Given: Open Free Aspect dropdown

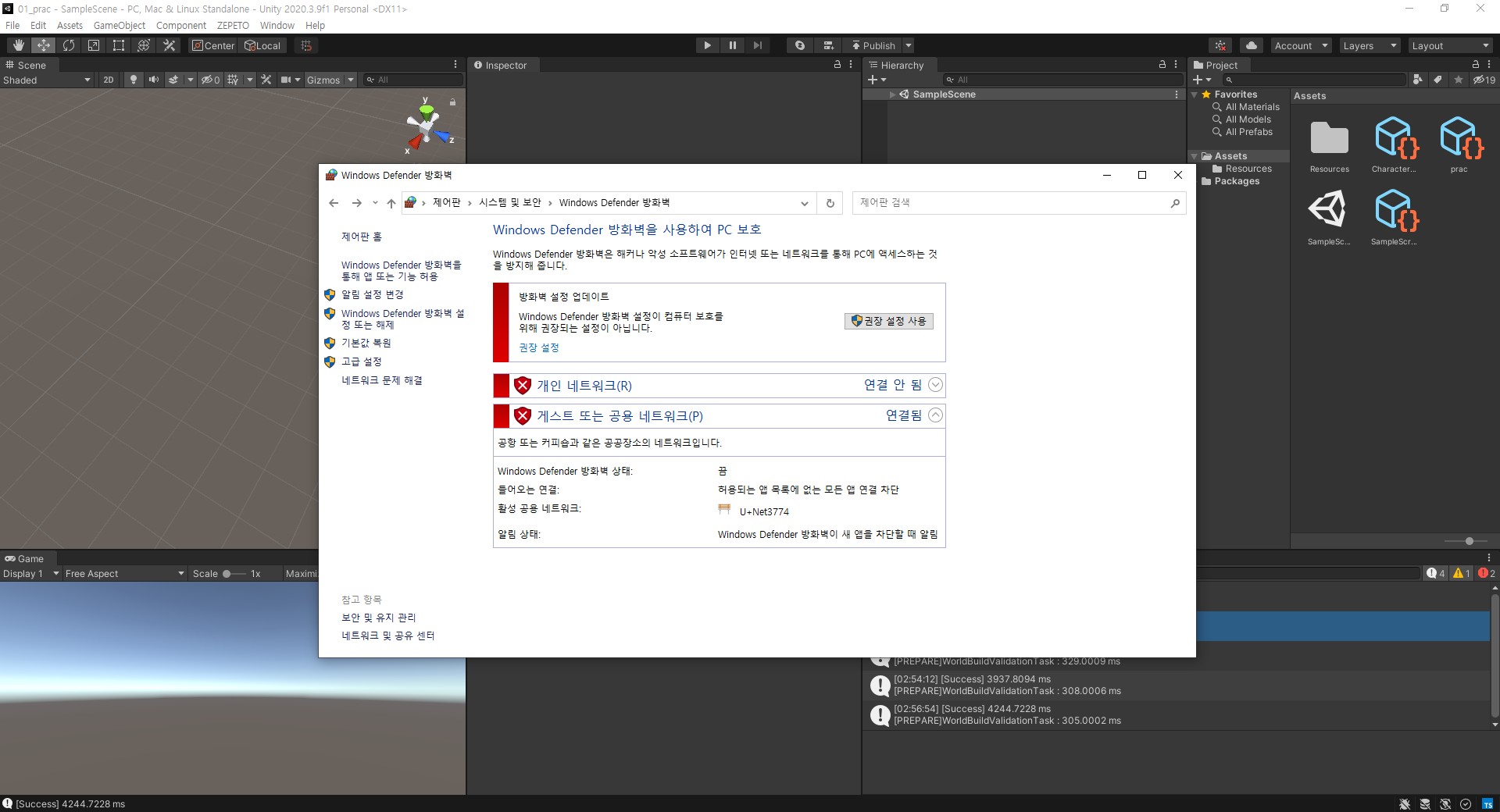Looking at the screenshot, I should pos(124,573).
